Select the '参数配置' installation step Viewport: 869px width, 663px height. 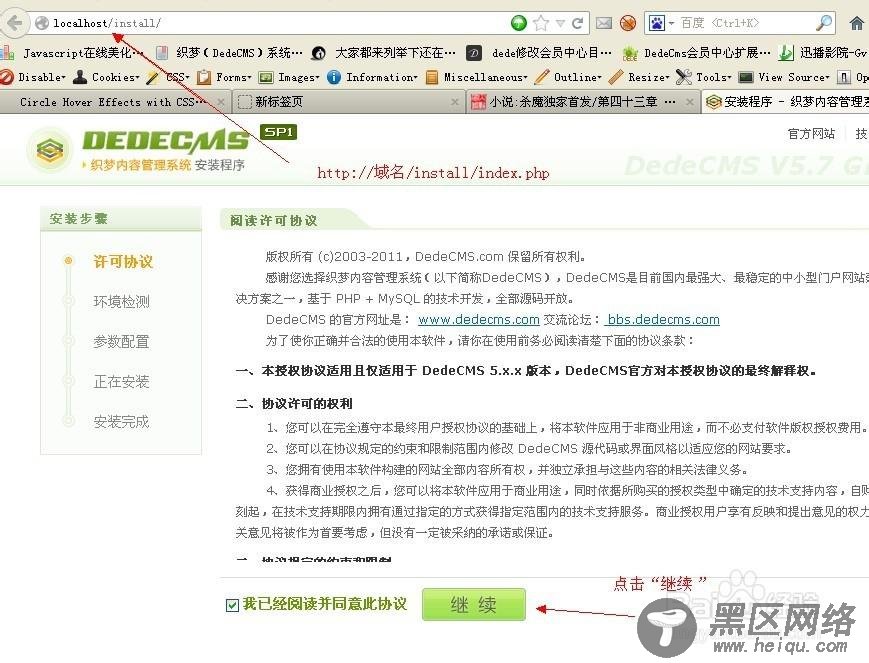pyautogui.click(x=121, y=341)
